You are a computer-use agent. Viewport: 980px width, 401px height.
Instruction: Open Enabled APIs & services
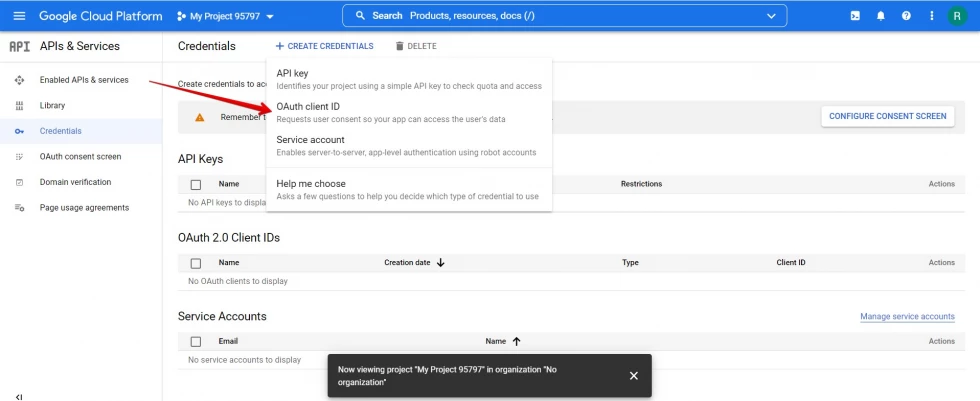click(84, 80)
